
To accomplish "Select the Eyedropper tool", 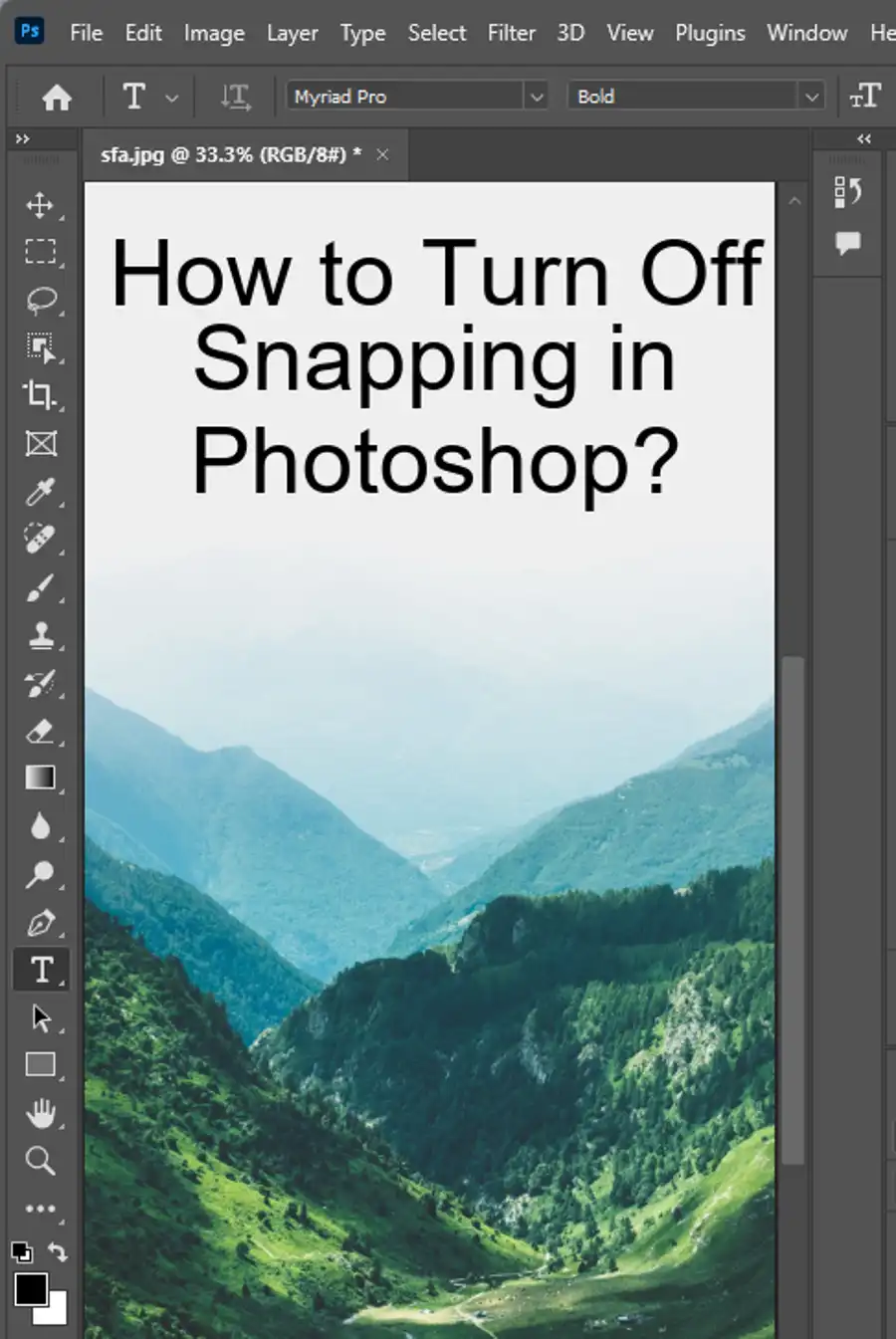I will 40,491.
